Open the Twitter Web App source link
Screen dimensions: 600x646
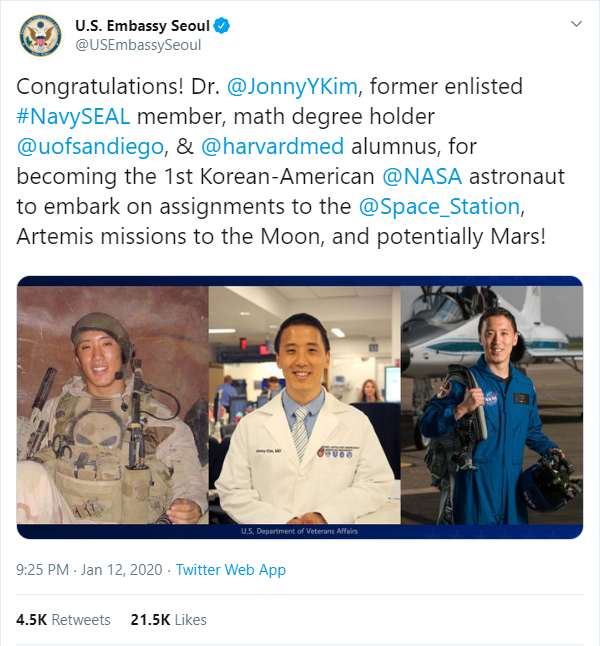[x=231, y=570]
